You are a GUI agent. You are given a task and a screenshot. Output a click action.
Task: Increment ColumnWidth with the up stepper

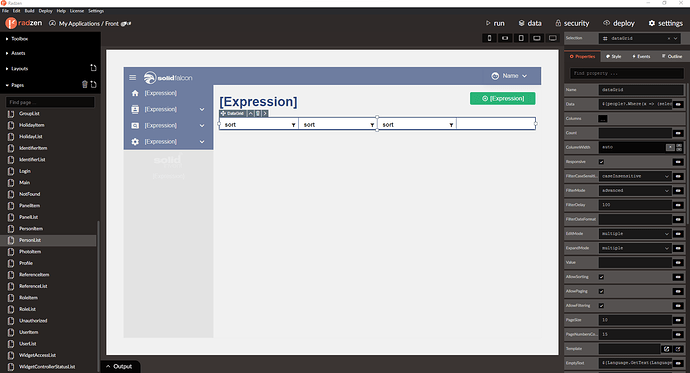tap(679, 145)
